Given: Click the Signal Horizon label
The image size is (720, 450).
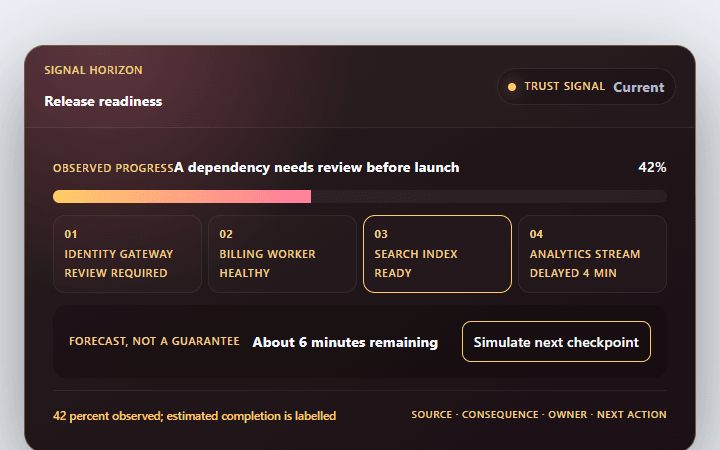Looking at the screenshot, I should 93,70.
